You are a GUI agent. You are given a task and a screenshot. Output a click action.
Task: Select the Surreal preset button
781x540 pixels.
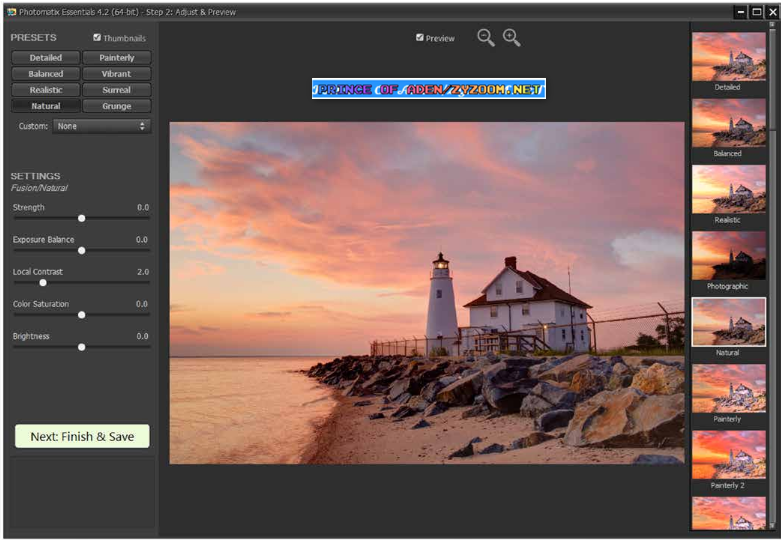(117, 90)
